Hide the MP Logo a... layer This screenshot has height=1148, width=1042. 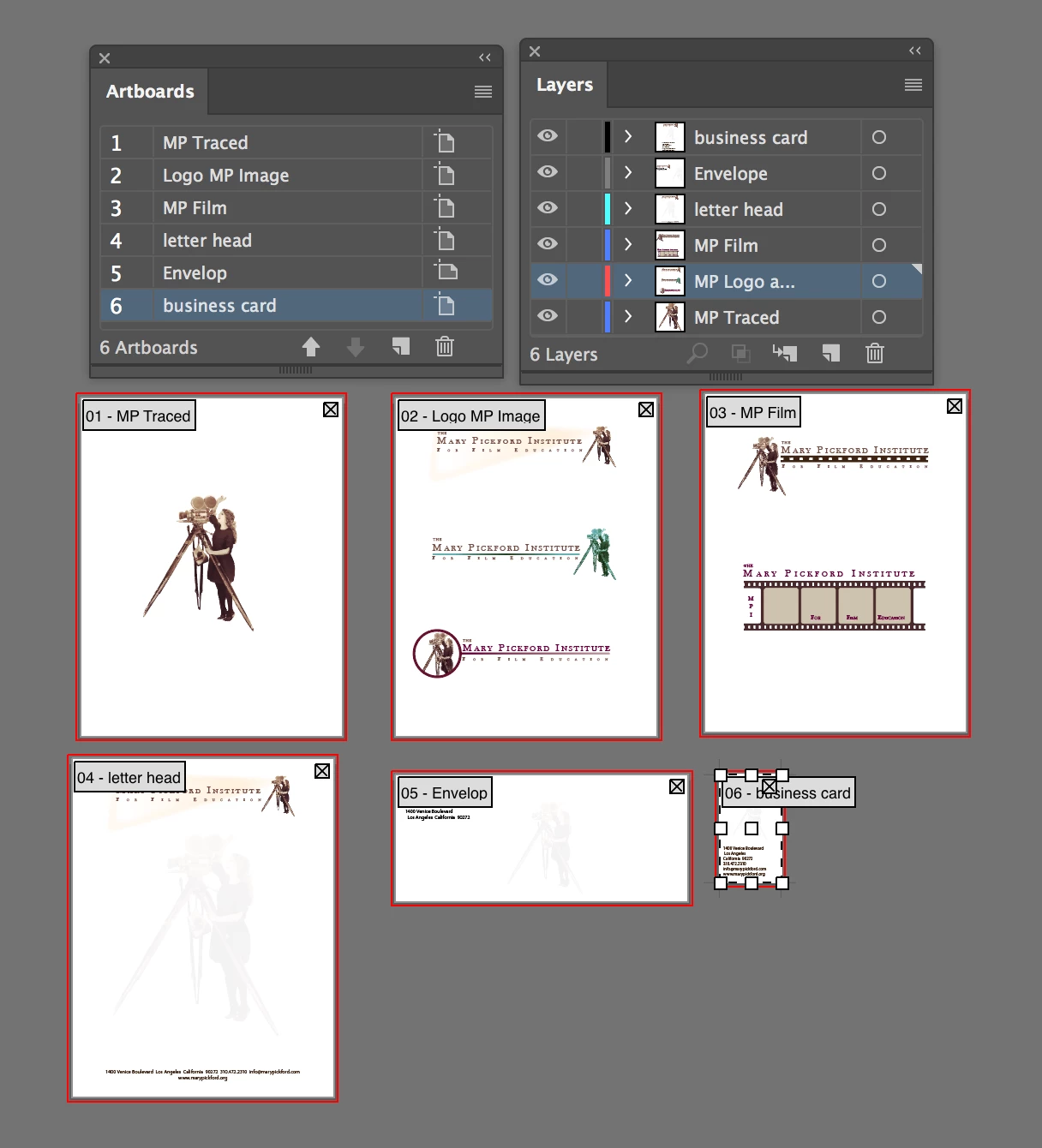(548, 280)
